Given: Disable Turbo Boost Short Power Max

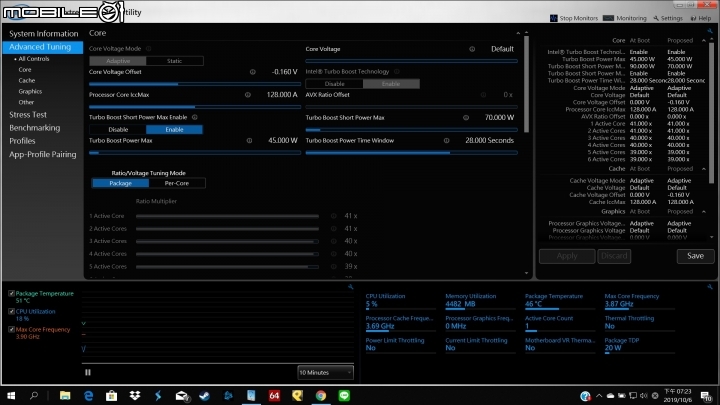Looking at the screenshot, I should point(118,129).
